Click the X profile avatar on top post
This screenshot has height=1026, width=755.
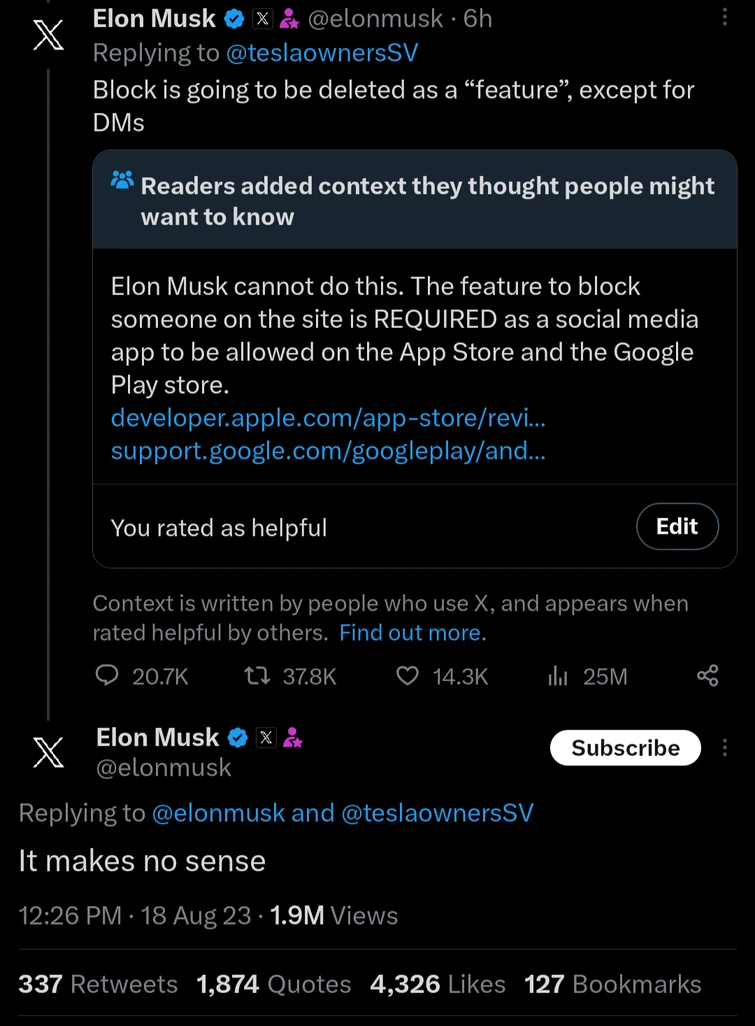coord(47,37)
